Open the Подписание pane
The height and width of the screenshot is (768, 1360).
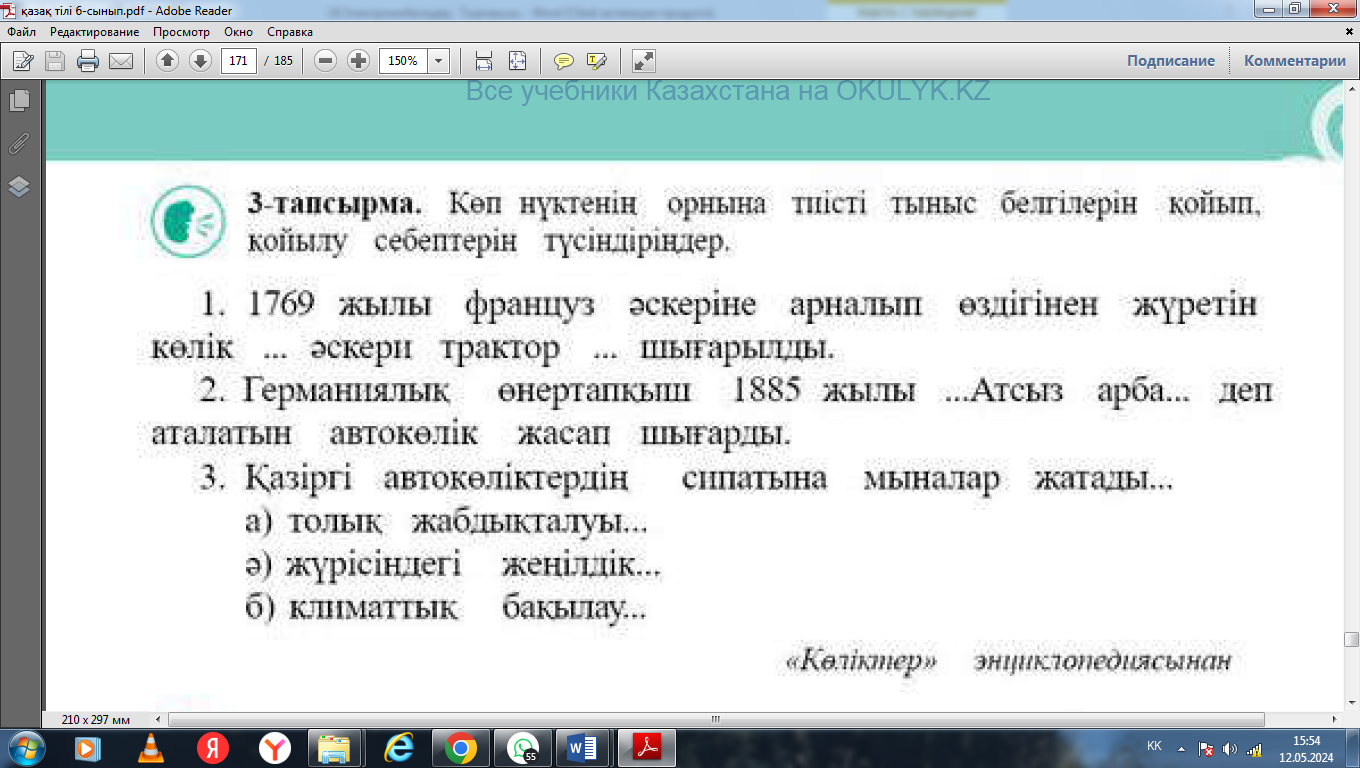tap(1171, 61)
